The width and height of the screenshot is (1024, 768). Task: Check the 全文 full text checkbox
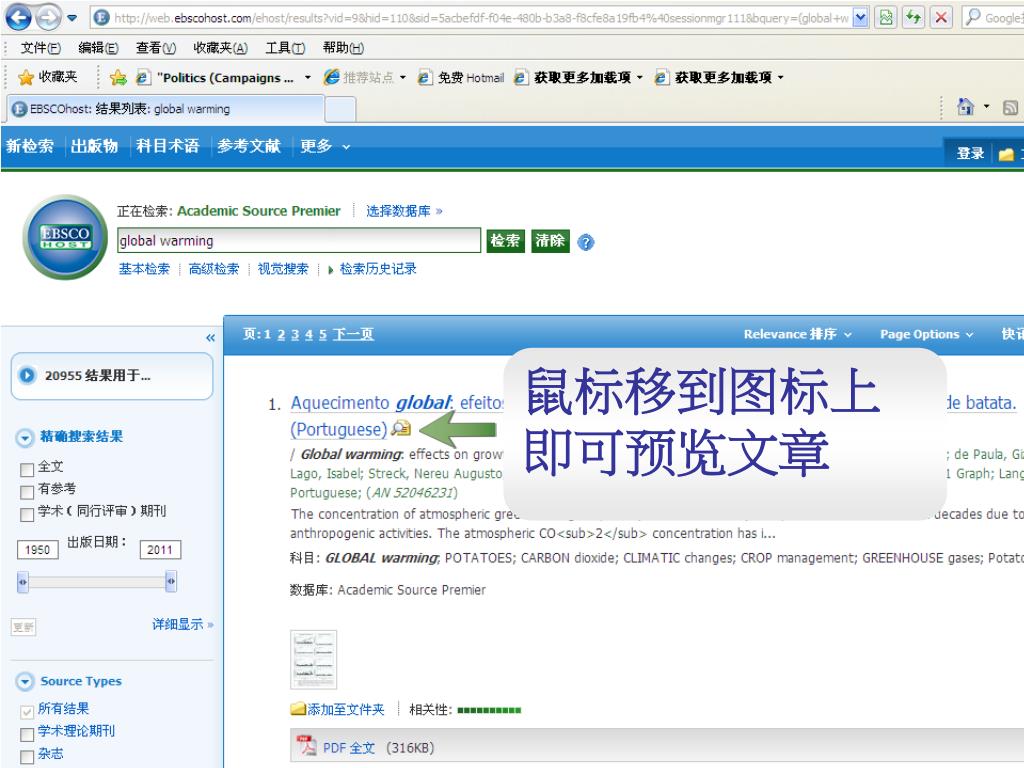[x=27, y=470]
